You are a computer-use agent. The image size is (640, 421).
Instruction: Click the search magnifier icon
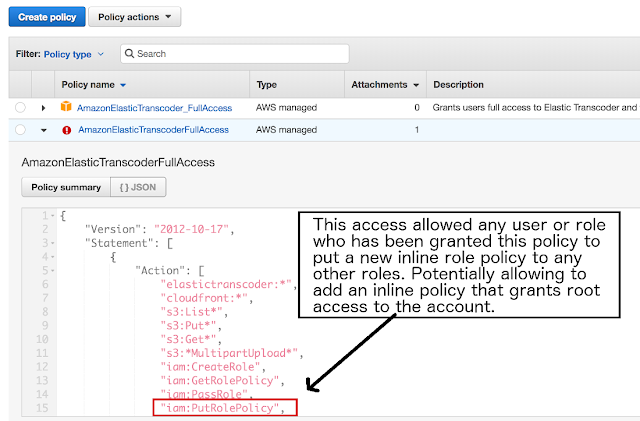click(129, 53)
